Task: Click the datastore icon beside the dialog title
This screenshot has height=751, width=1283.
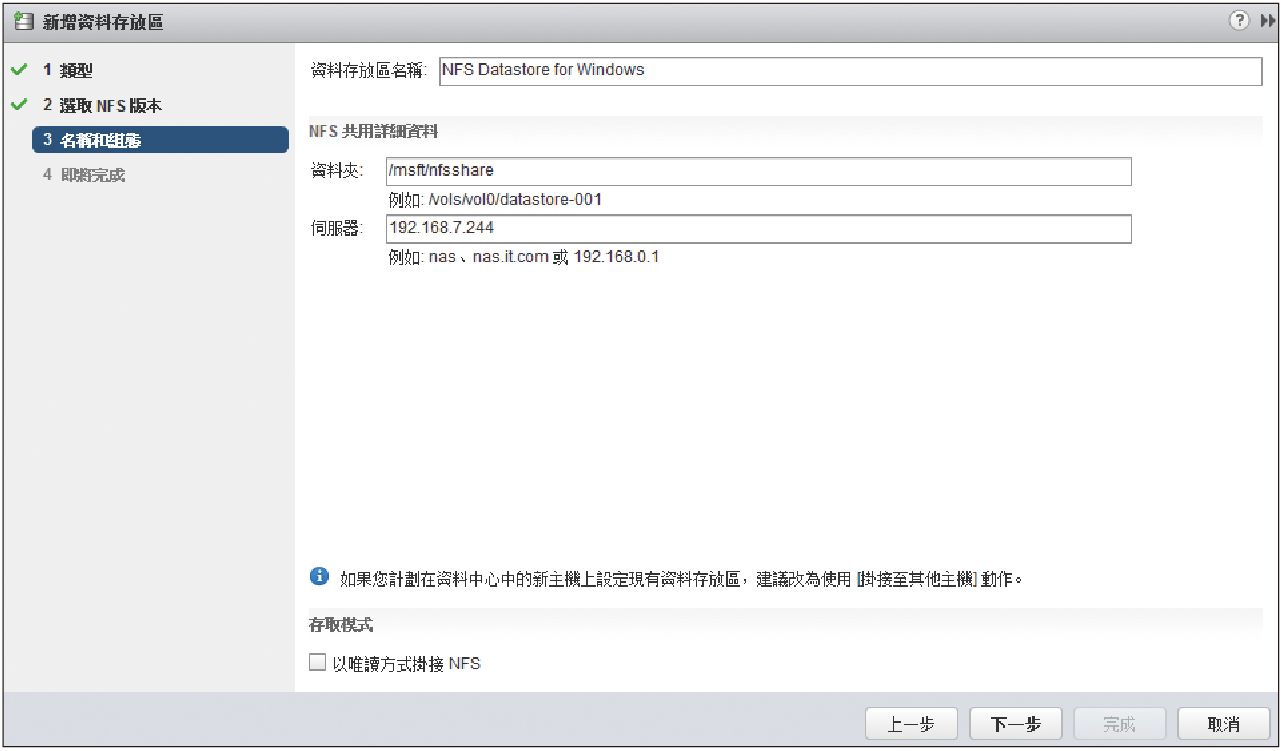Action: point(24,22)
